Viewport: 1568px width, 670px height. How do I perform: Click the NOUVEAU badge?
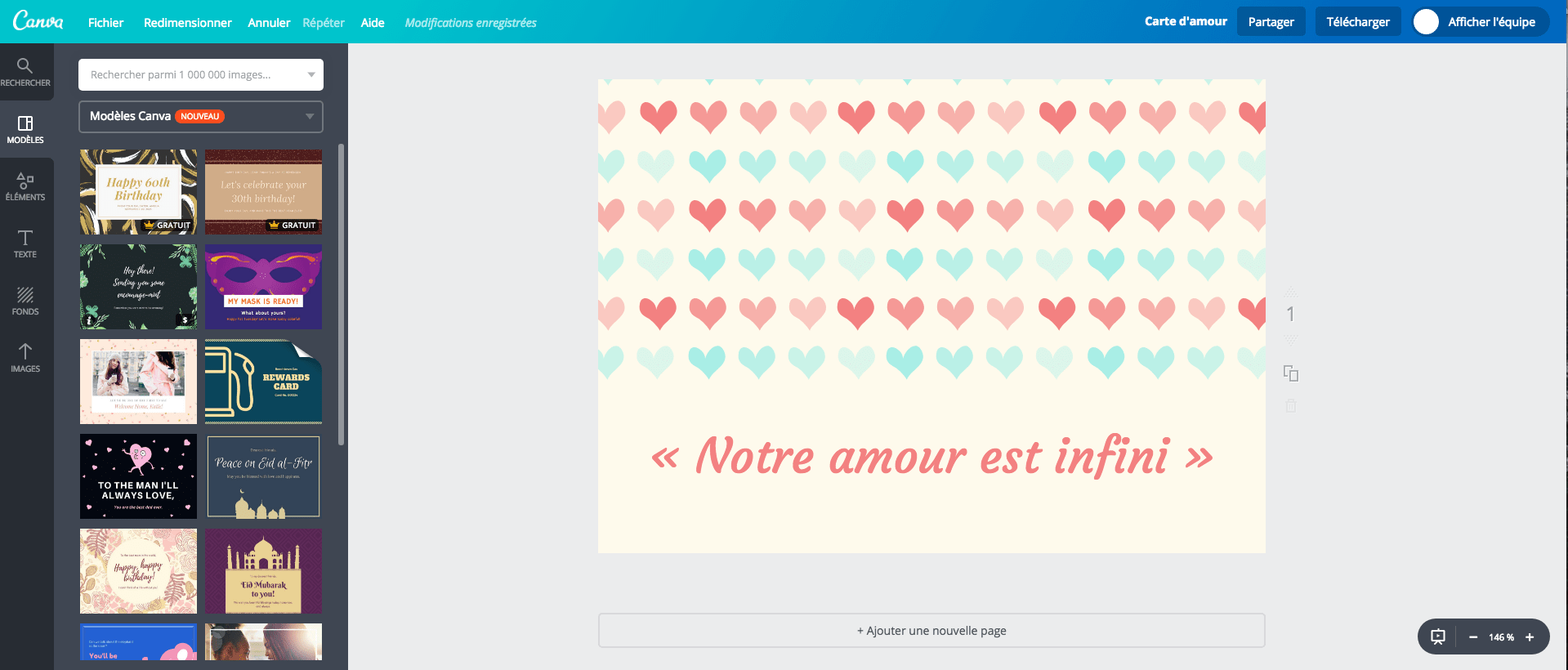(200, 116)
